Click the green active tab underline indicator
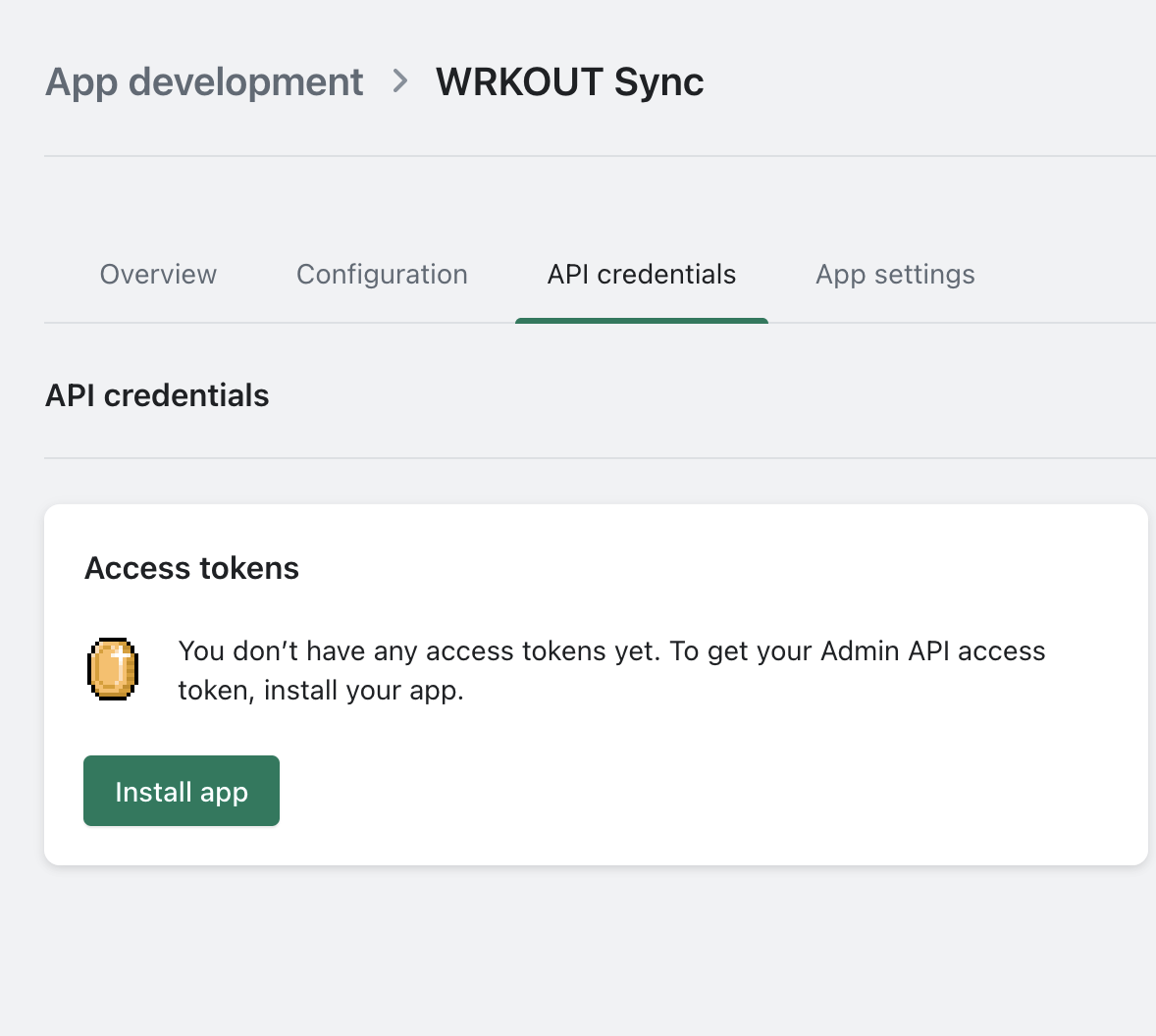Viewport: 1156px width, 1036px height. coord(641,320)
